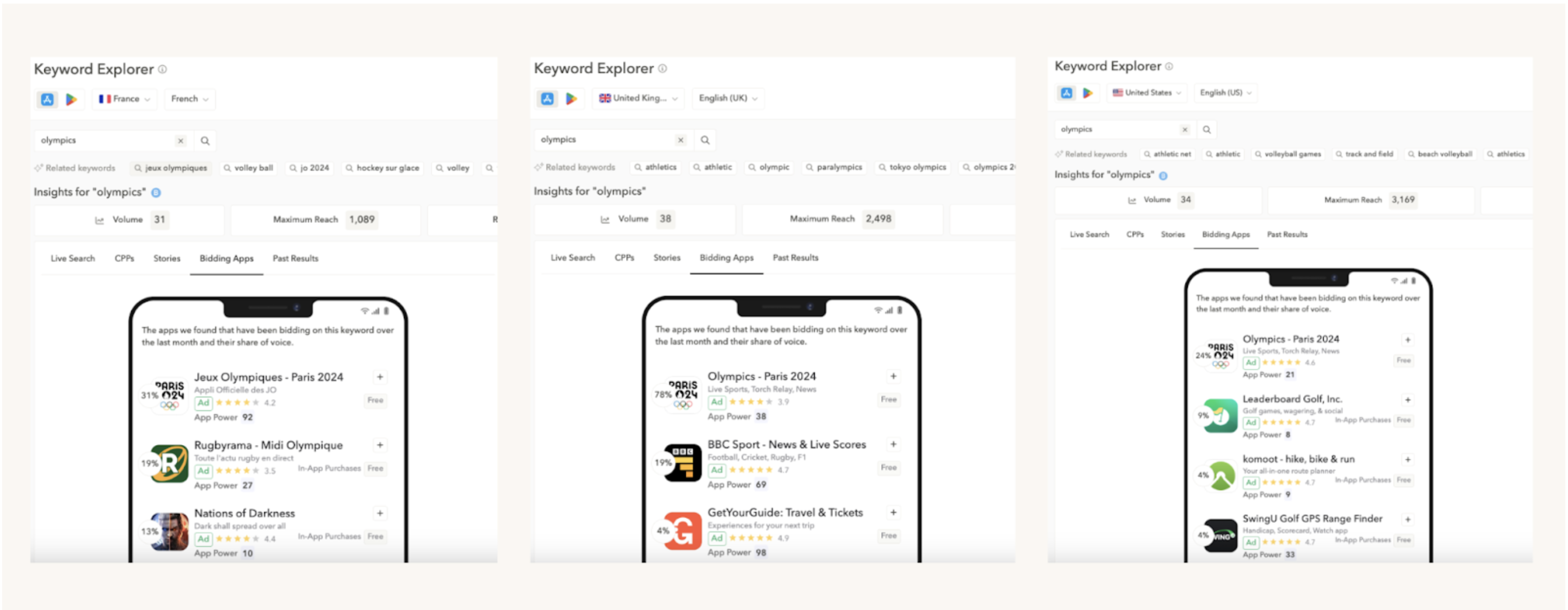1568x610 pixels.
Task: Search related keyword "paralympics"
Action: click(x=834, y=167)
